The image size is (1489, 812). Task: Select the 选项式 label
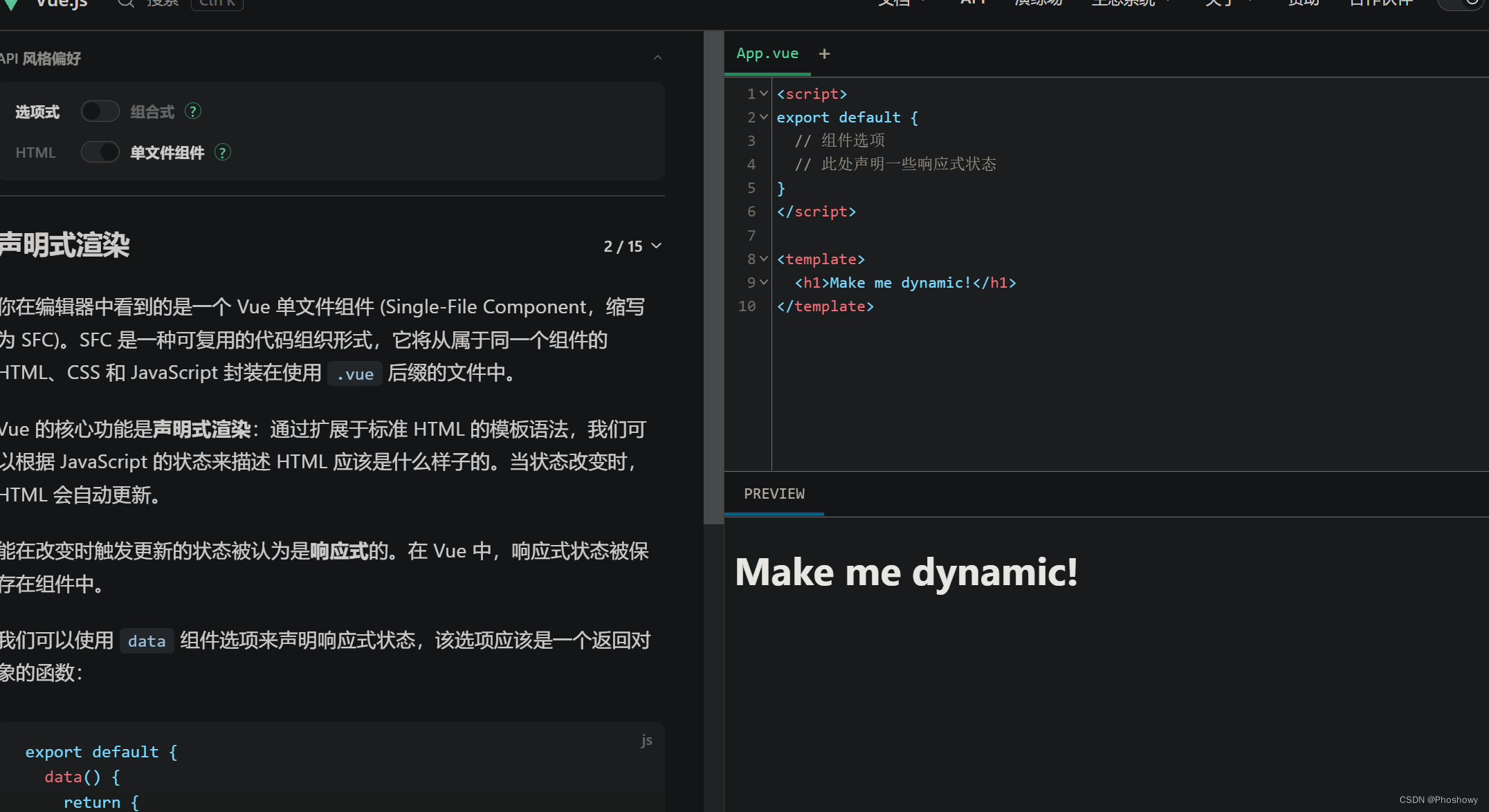pyautogui.click(x=37, y=112)
